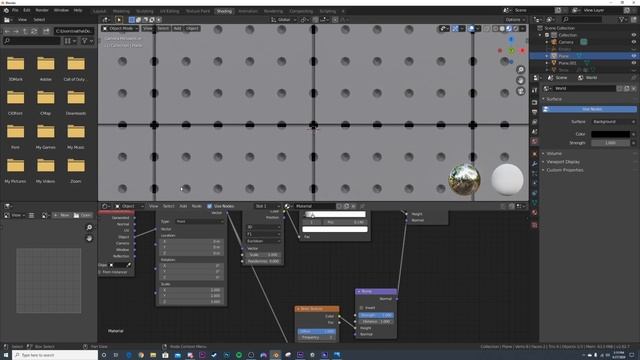Open the My Music folder
This screenshot has width=640, height=360.
tap(76, 136)
